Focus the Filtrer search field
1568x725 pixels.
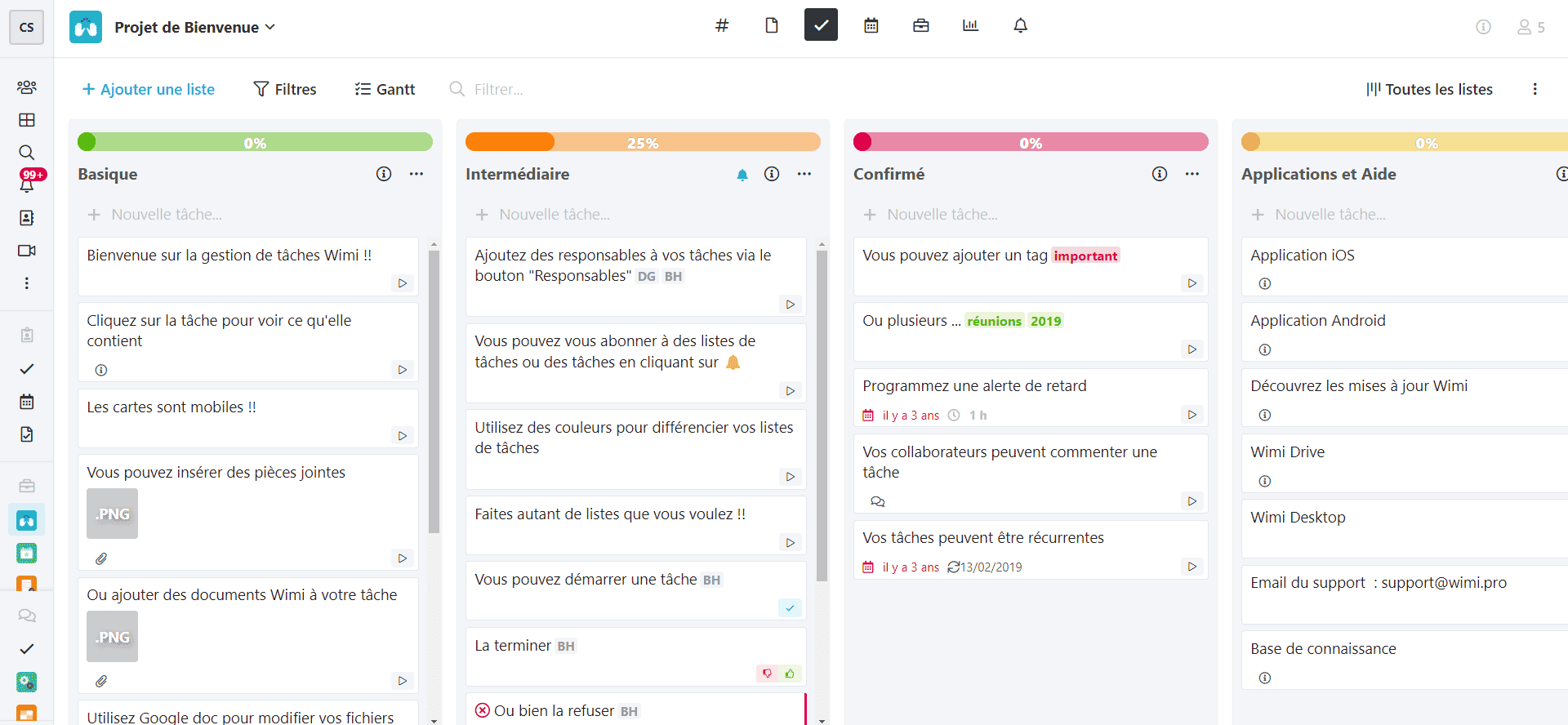tap(499, 89)
